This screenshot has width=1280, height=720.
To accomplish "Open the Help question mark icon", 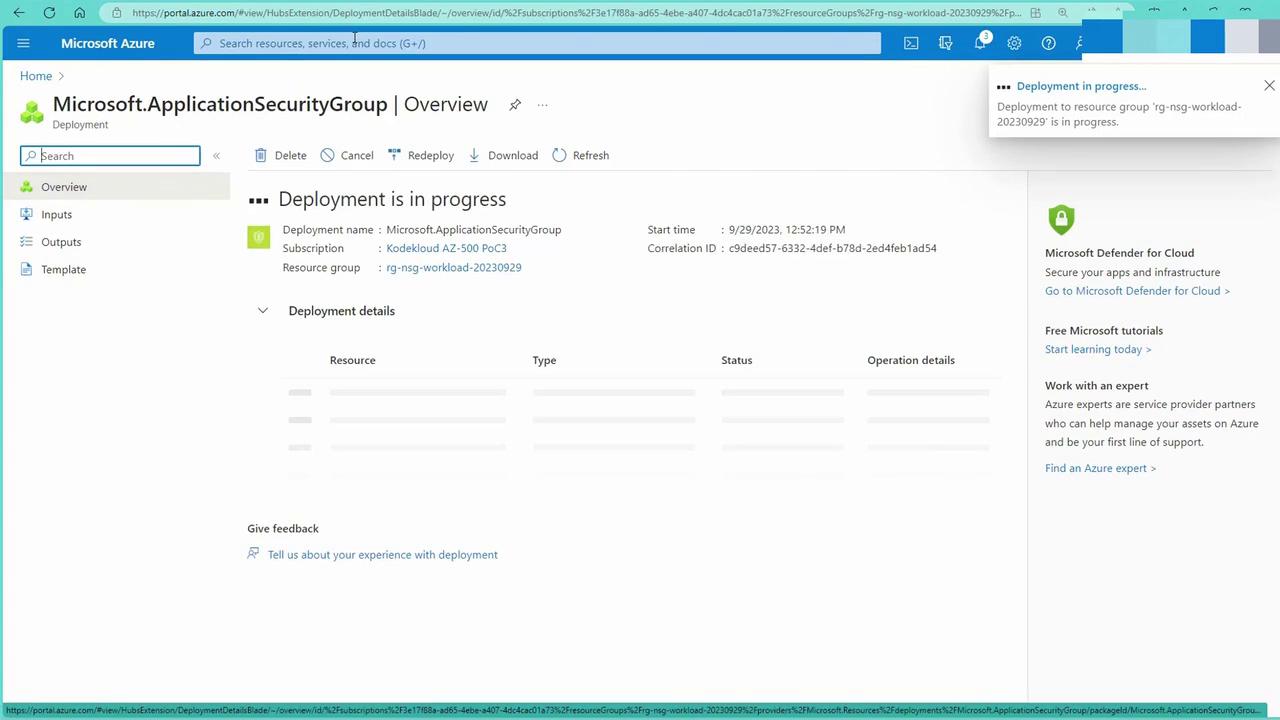I will tap(1048, 43).
